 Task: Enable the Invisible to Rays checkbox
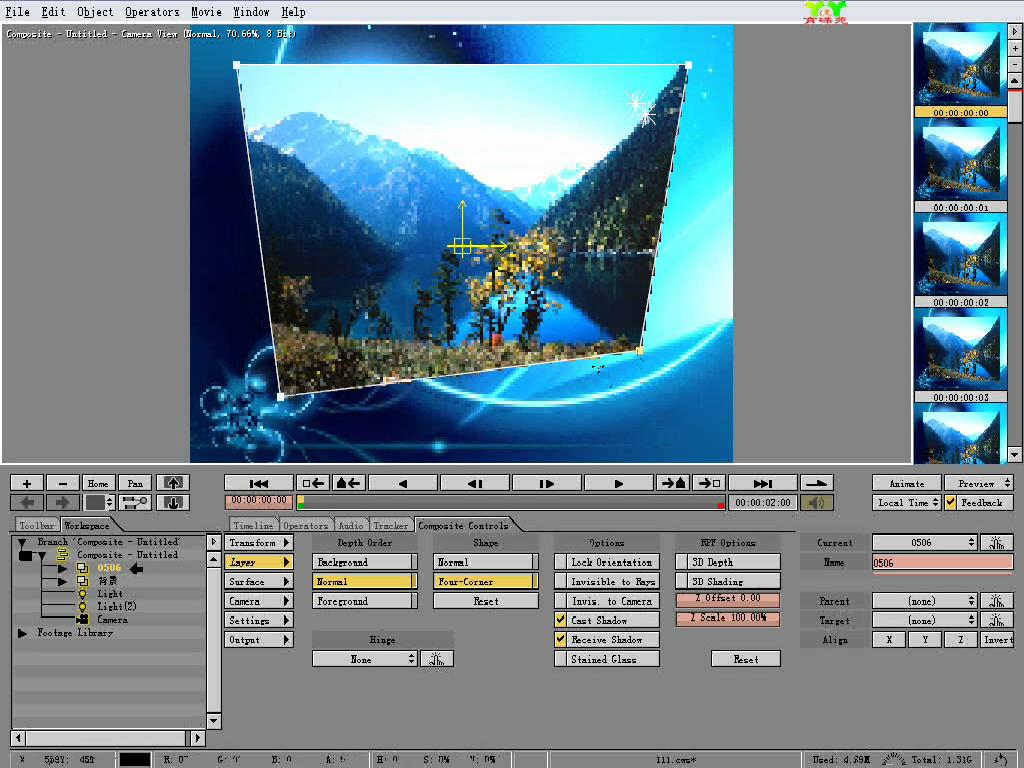[x=560, y=581]
